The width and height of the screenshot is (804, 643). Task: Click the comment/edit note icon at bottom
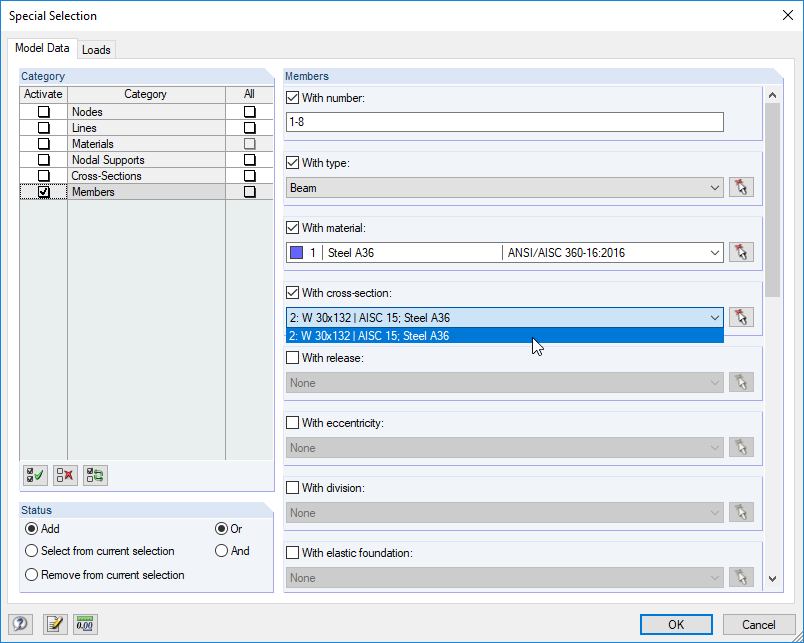55,624
